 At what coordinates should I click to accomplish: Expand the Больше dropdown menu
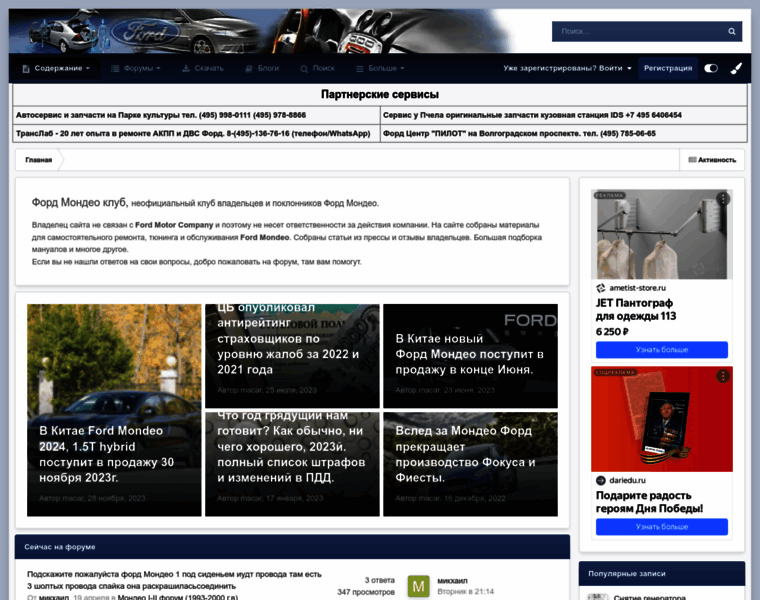point(380,68)
